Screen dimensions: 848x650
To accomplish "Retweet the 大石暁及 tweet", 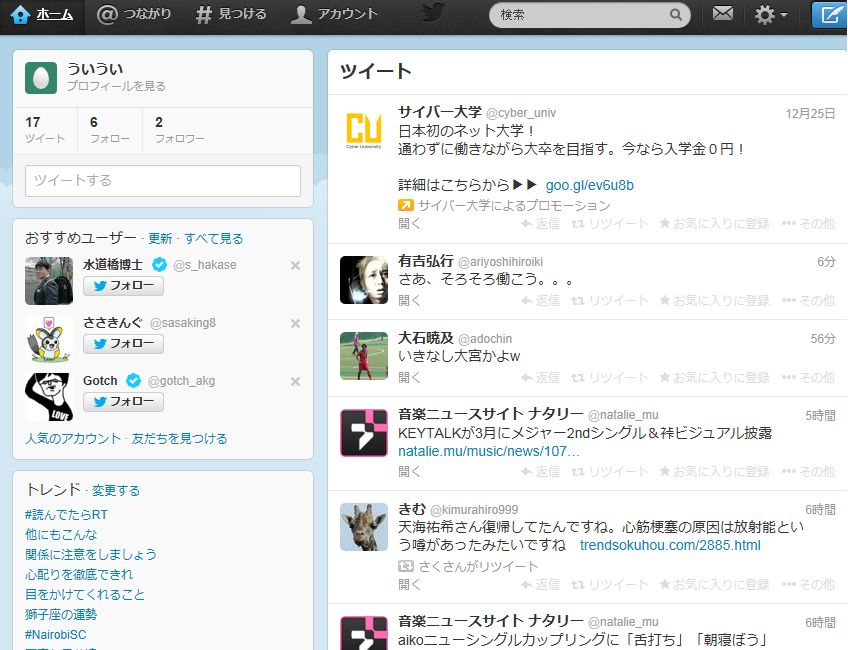I will coord(610,377).
